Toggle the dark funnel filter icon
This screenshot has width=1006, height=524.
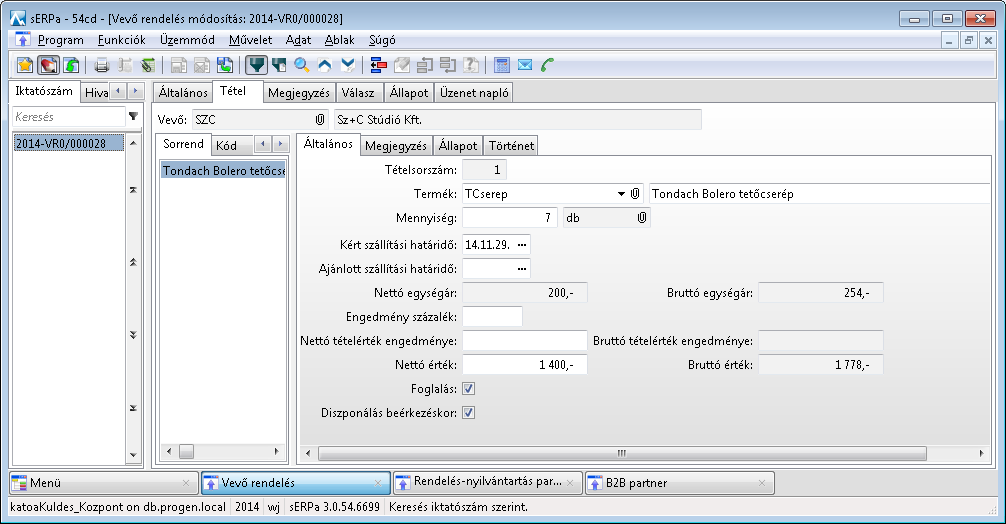[255, 65]
